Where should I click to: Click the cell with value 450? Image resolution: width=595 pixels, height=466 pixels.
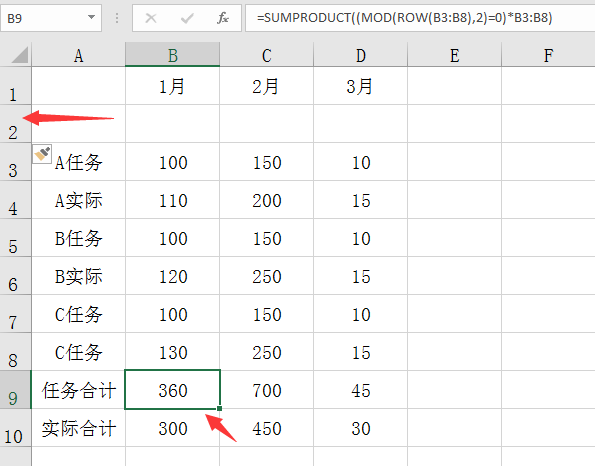point(267,427)
